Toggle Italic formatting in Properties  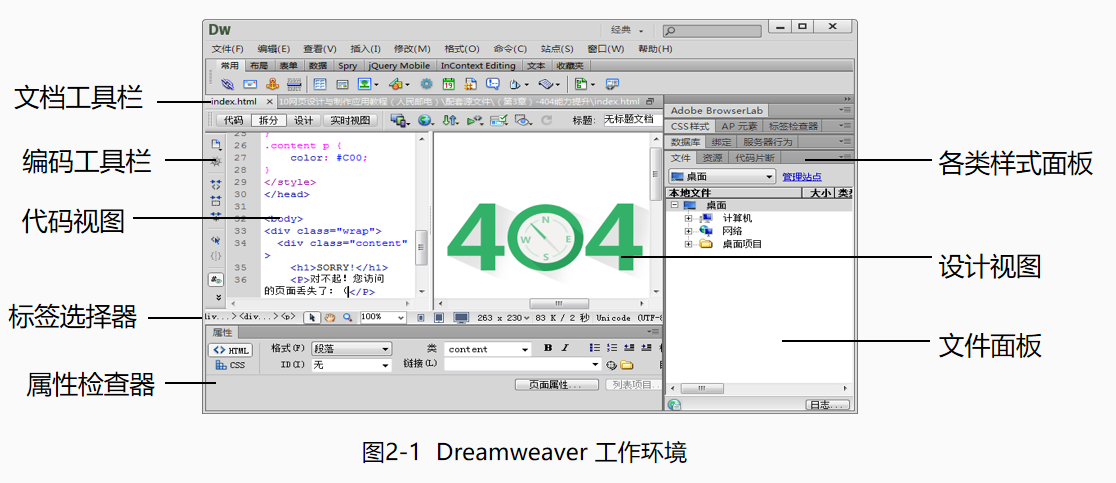click(x=565, y=348)
